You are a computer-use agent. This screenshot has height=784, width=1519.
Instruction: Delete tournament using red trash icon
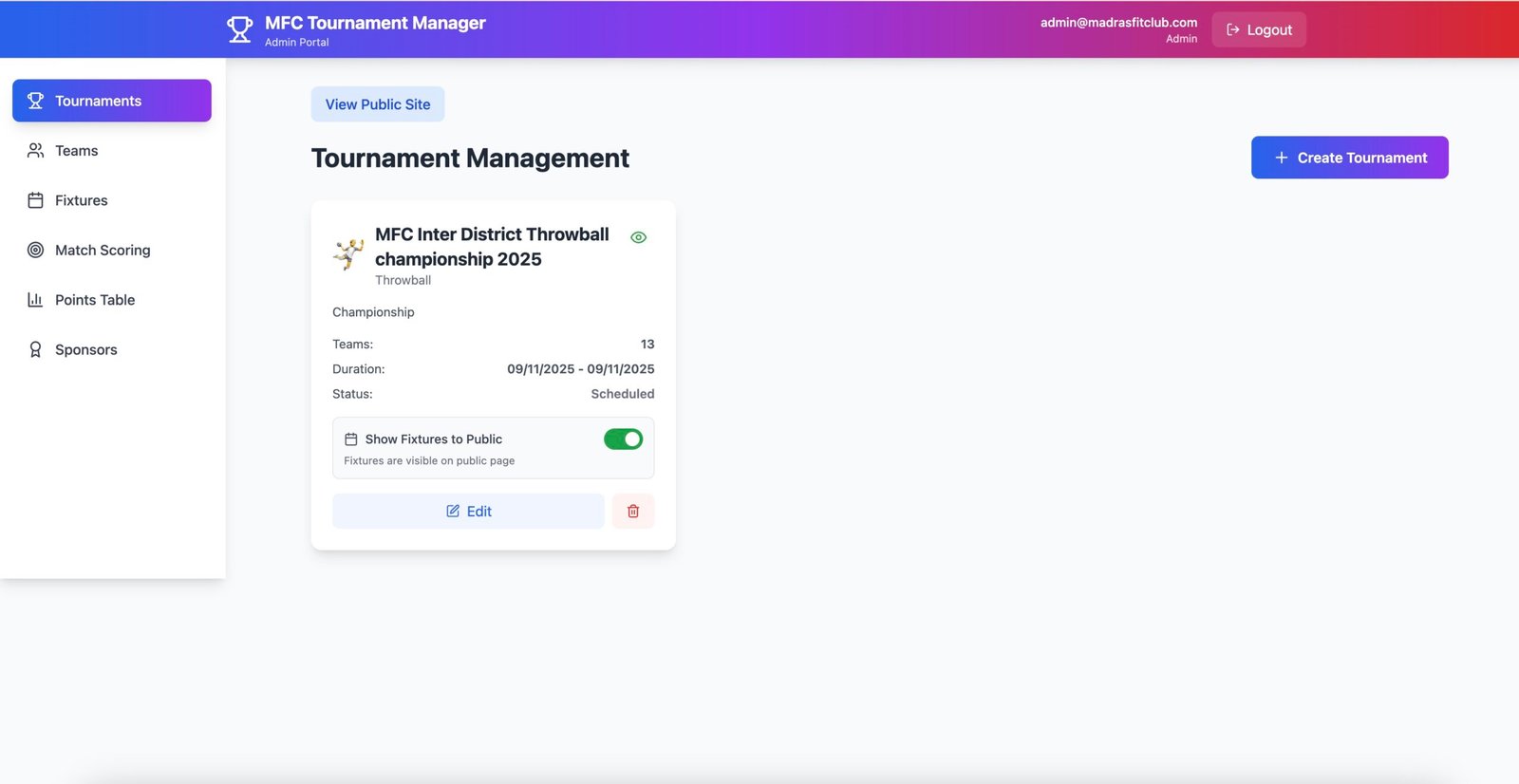(633, 512)
